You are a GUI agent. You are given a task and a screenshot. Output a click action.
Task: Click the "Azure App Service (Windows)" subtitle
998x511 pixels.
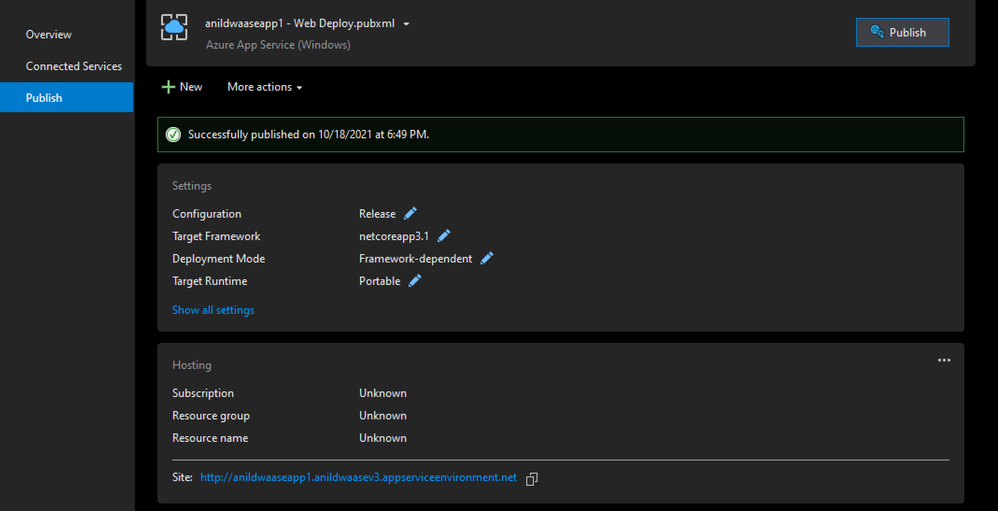[x=278, y=45]
